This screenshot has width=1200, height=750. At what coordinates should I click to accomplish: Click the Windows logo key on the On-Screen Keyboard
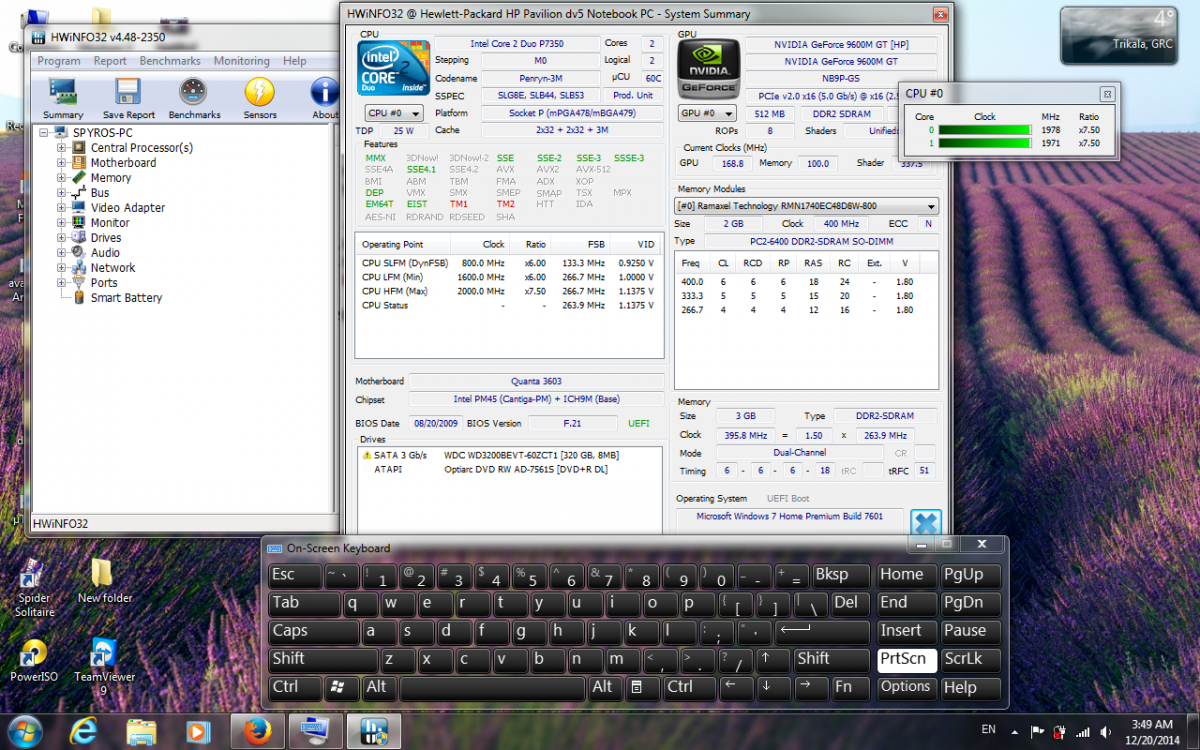point(338,688)
